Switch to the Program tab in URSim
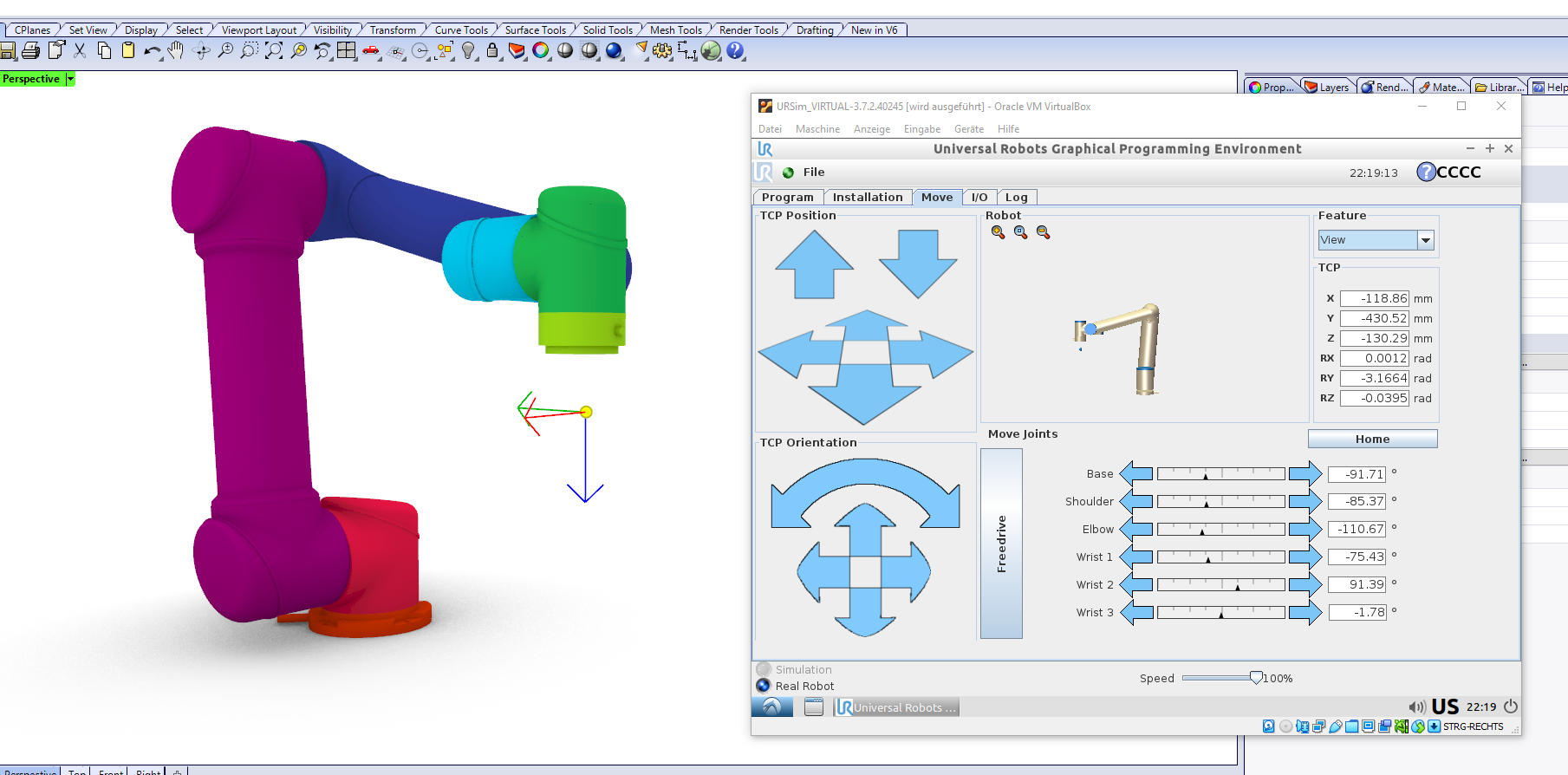The width and height of the screenshot is (1568, 775). tap(788, 197)
